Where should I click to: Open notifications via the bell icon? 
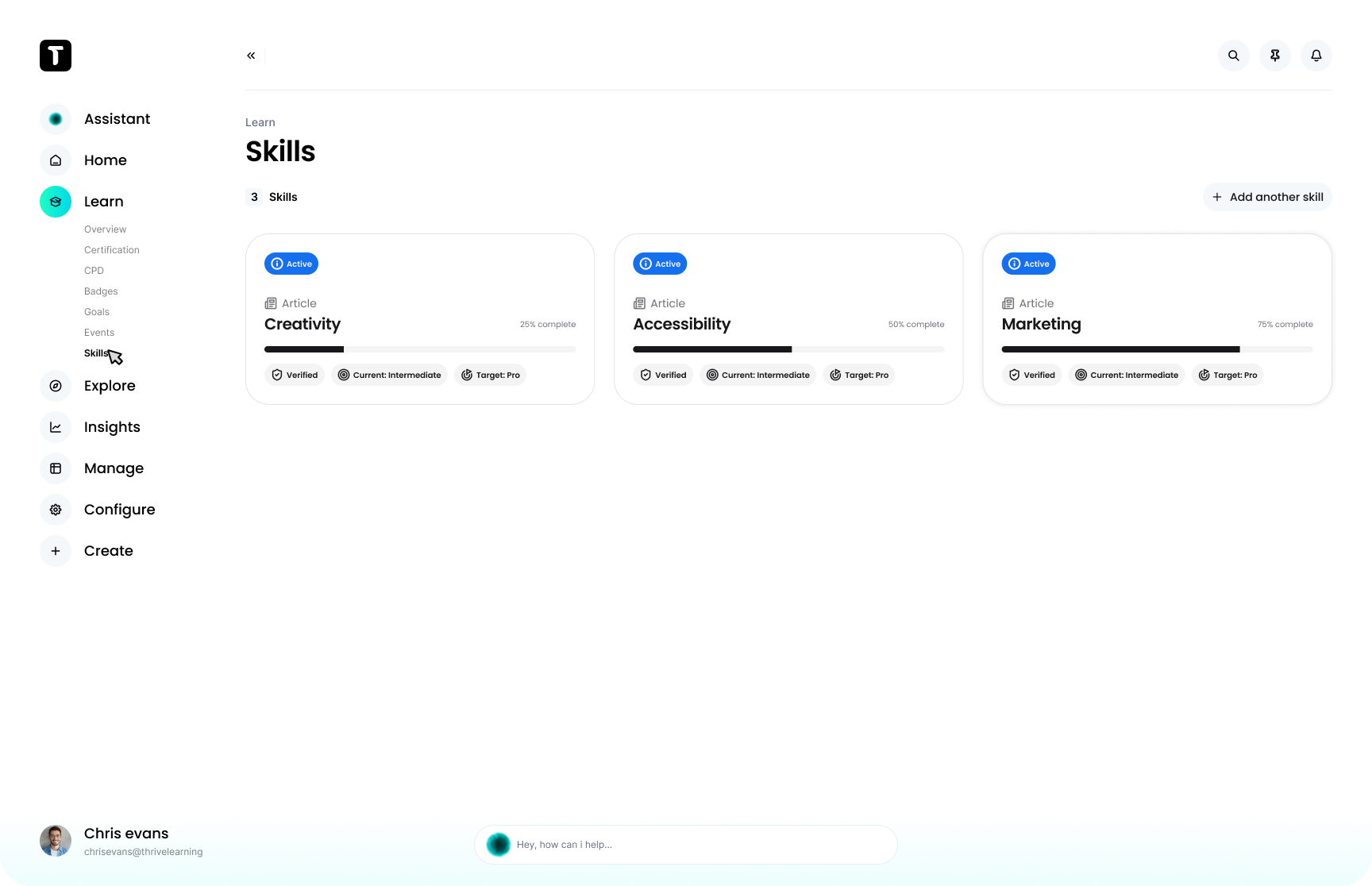click(x=1316, y=56)
